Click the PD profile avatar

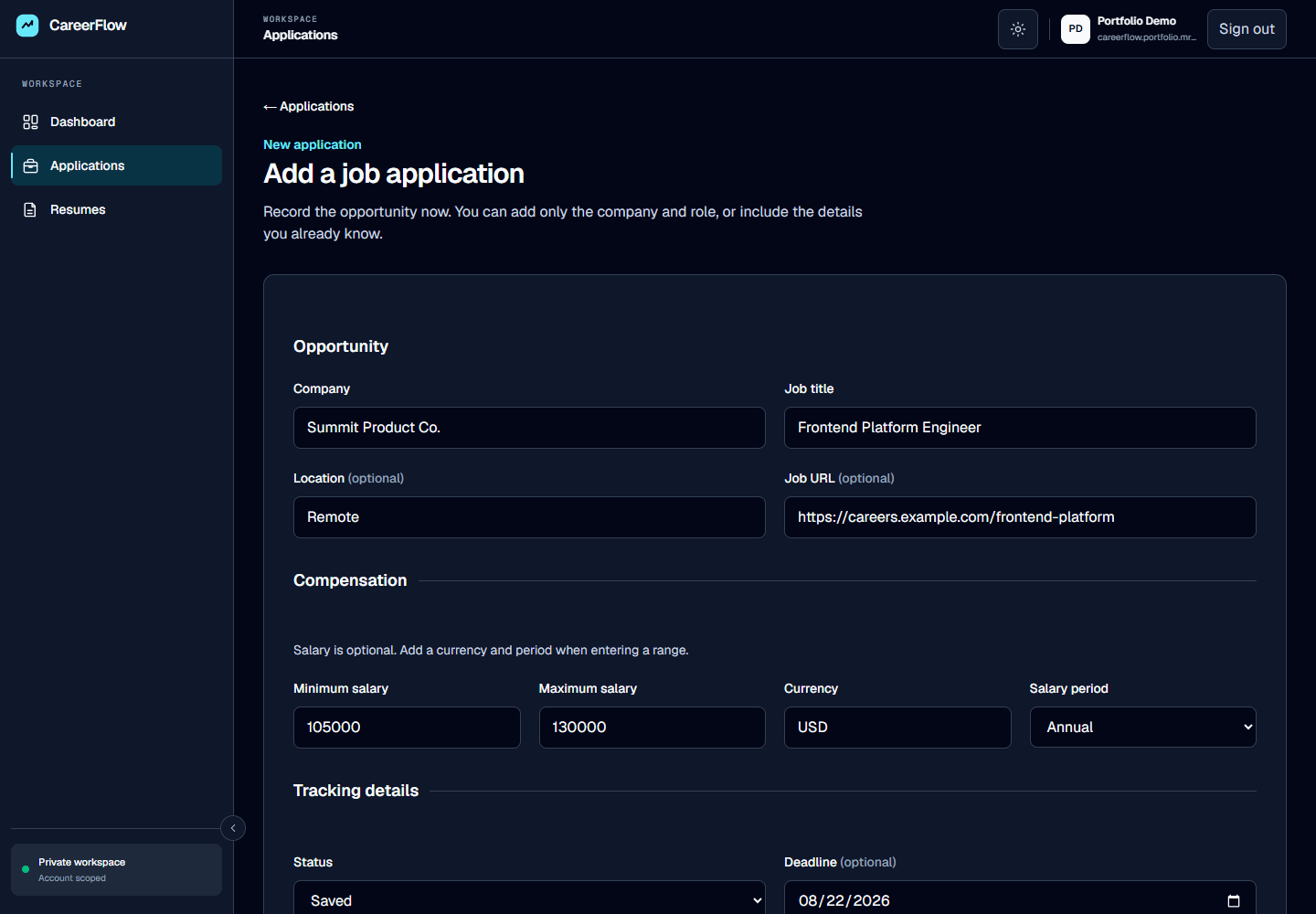point(1076,29)
